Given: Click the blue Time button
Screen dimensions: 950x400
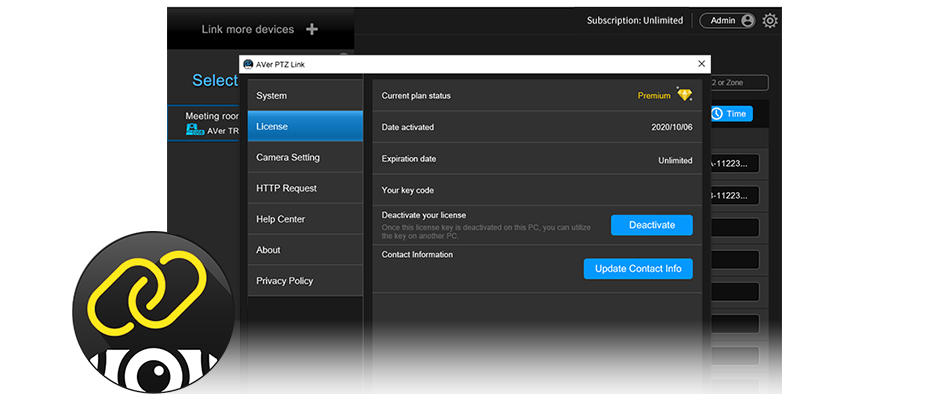Looking at the screenshot, I should pos(731,114).
